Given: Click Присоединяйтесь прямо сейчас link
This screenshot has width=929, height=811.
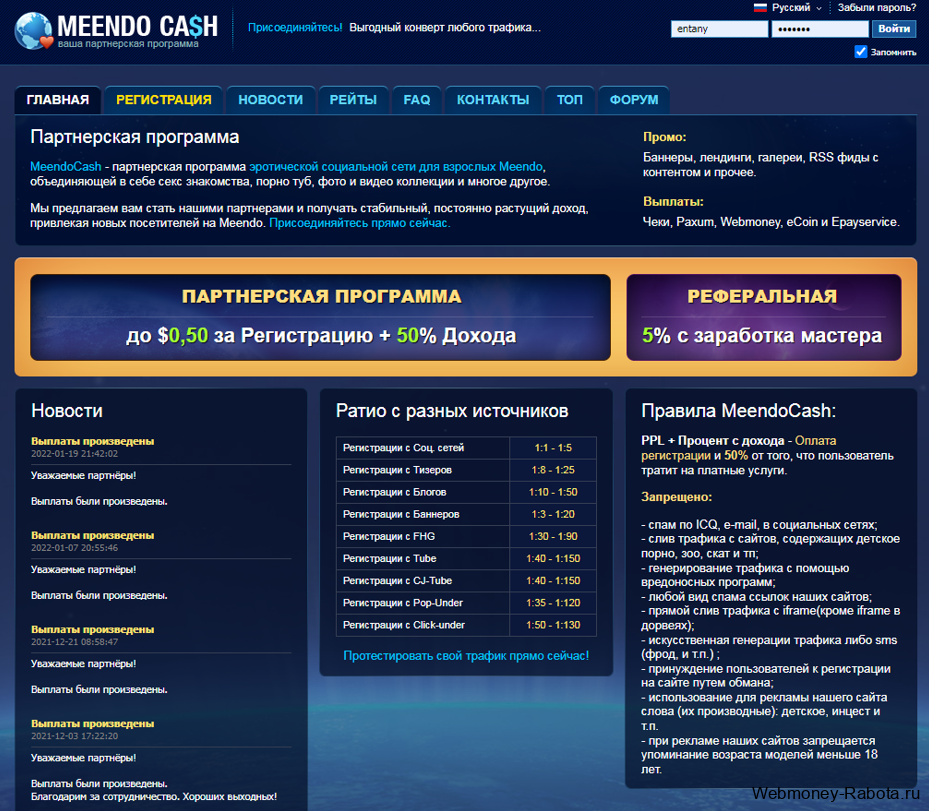Looking at the screenshot, I should [x=360, y=223].
